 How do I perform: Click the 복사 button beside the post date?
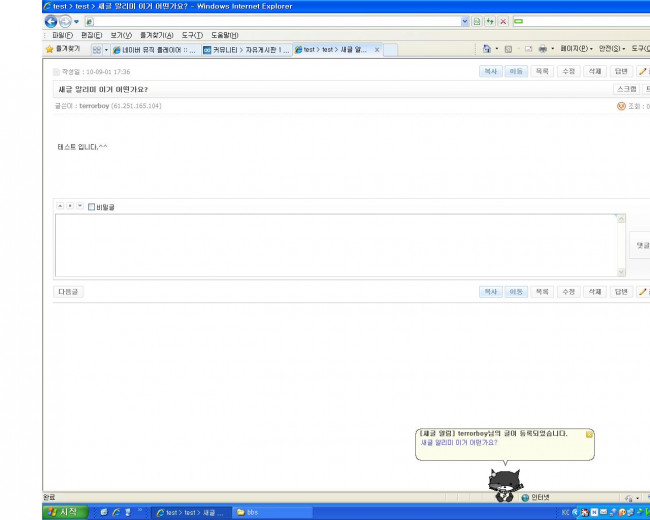(491, 71)
